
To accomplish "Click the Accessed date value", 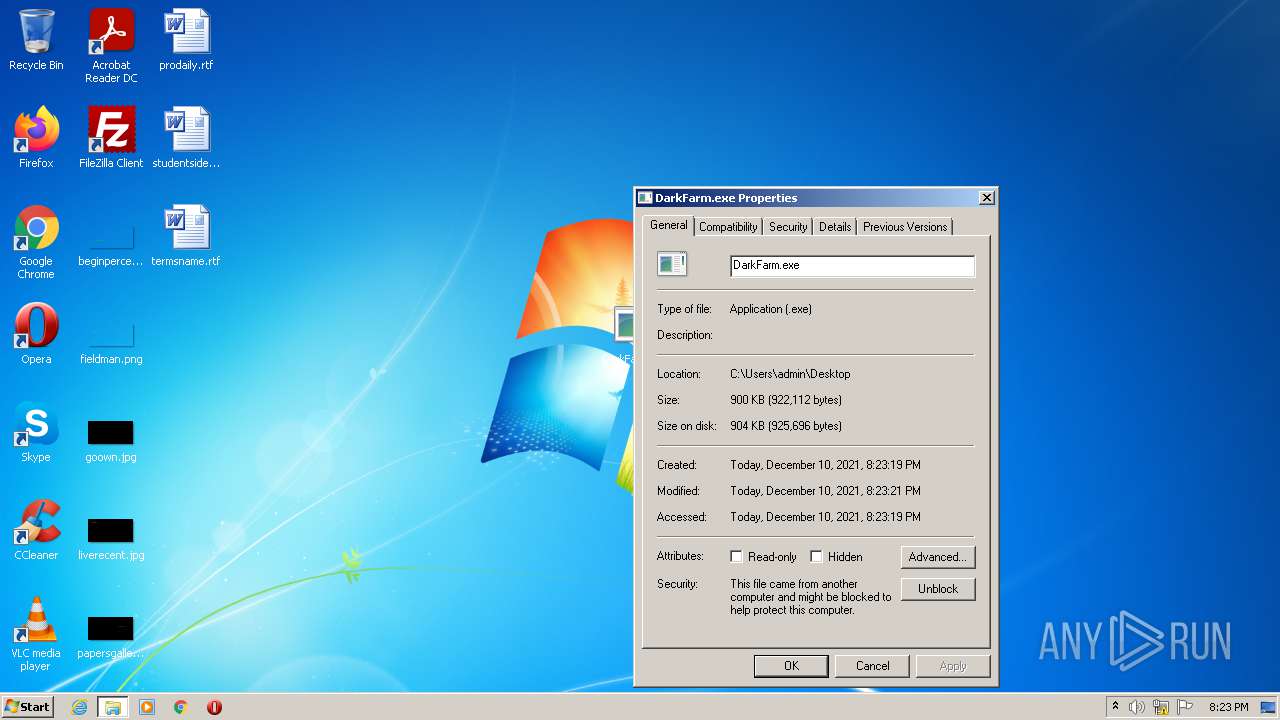I will tap(825, 517).
